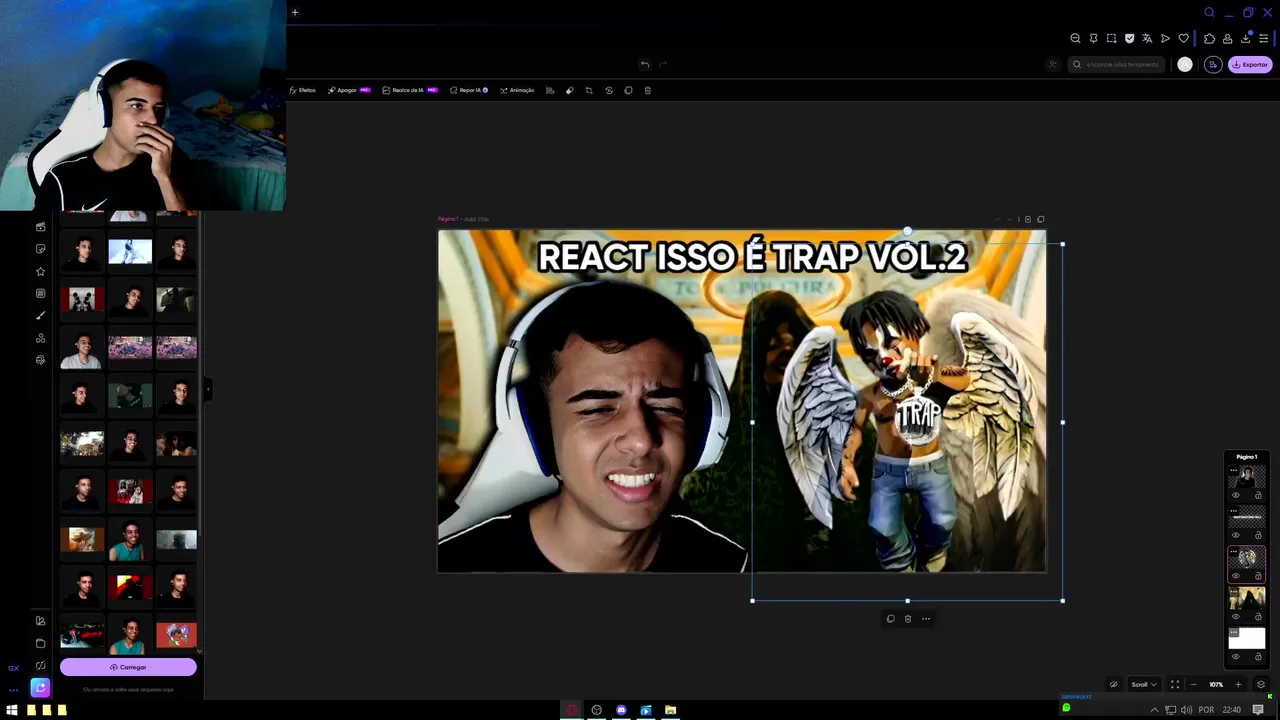Open the shapes elements icon in sidebar
This screenshot has height=720, width=1280.
(x=40, y=338)
